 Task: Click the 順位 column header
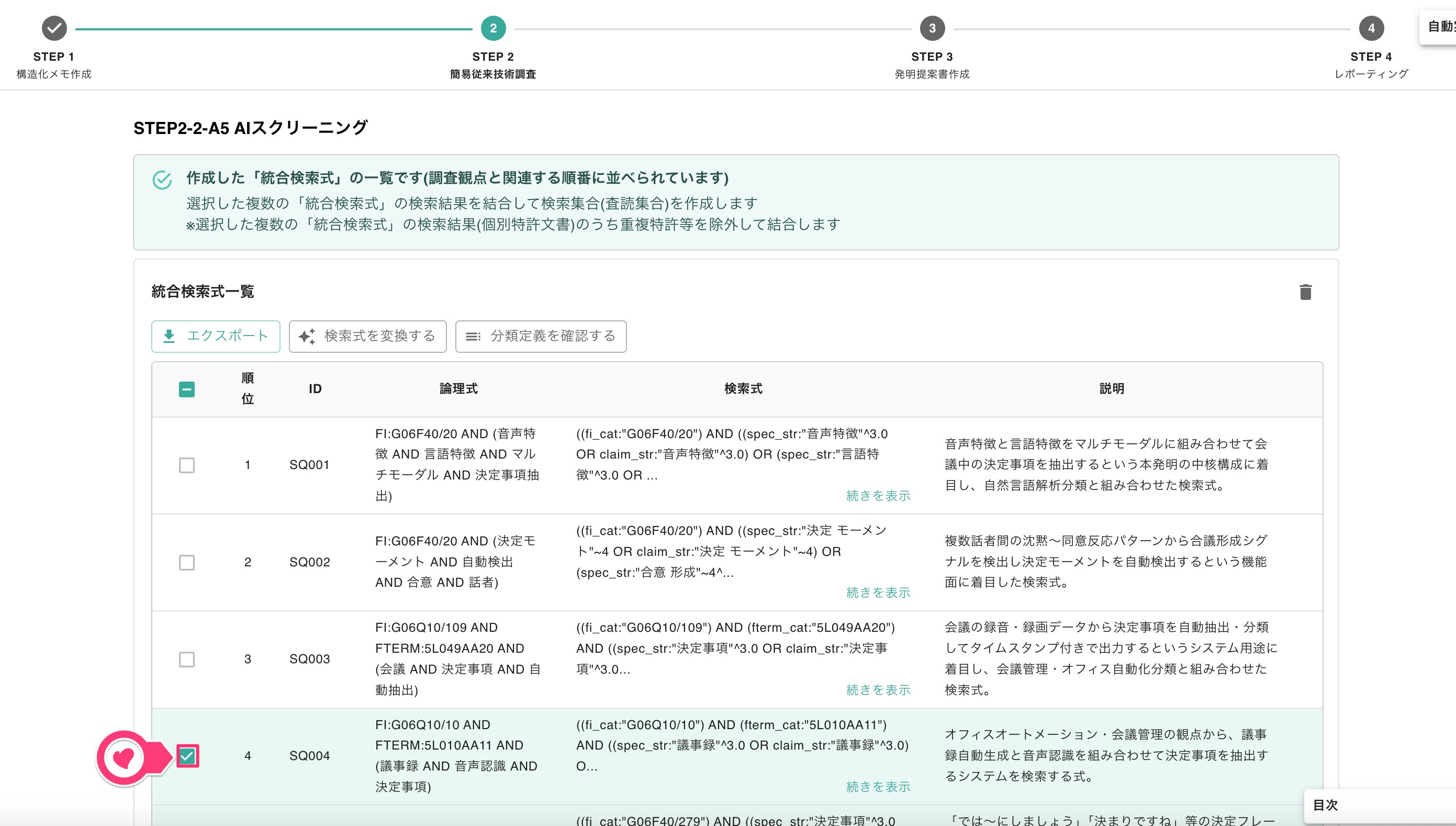point(248,388)
